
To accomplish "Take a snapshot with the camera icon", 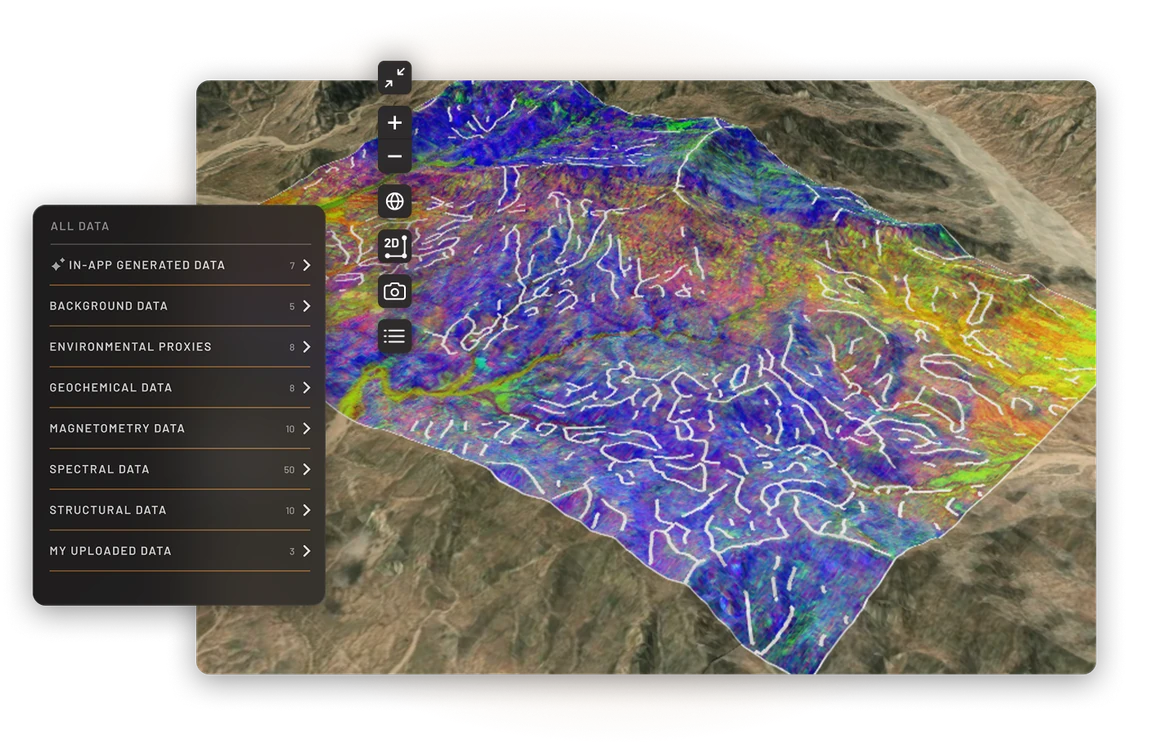I will tap(394, 292).
